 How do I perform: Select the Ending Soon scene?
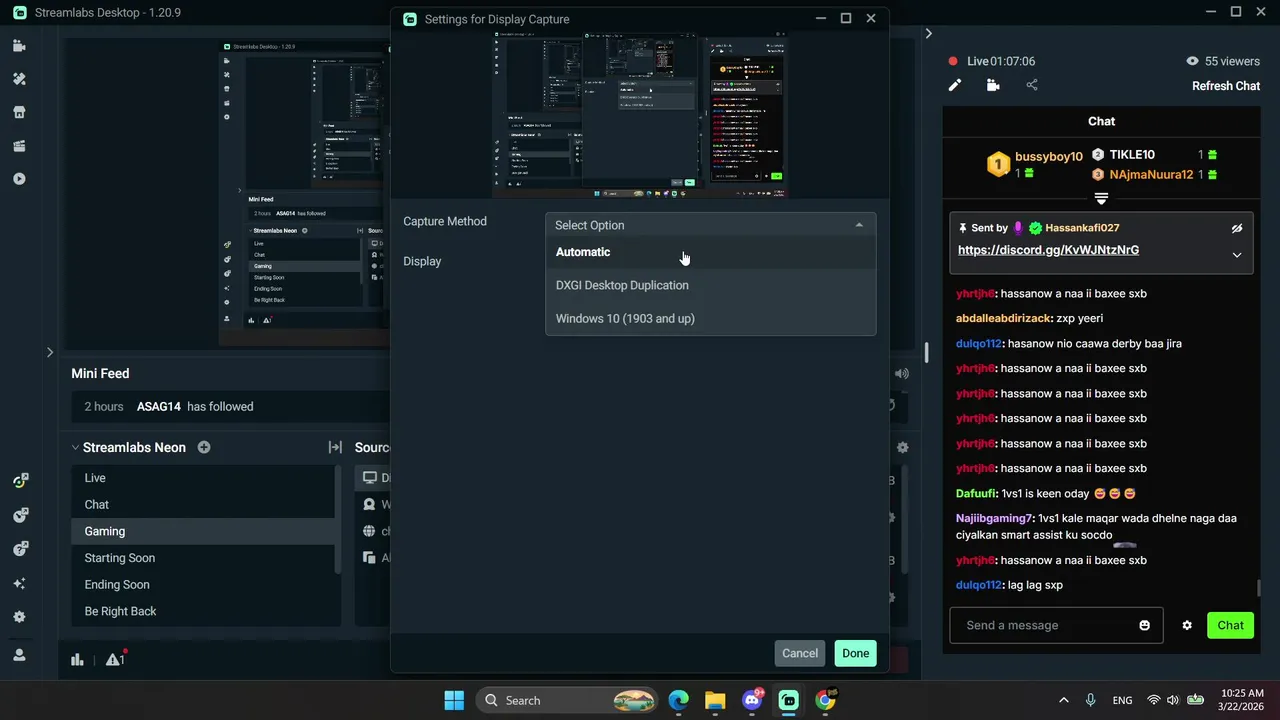click(203, 584)
